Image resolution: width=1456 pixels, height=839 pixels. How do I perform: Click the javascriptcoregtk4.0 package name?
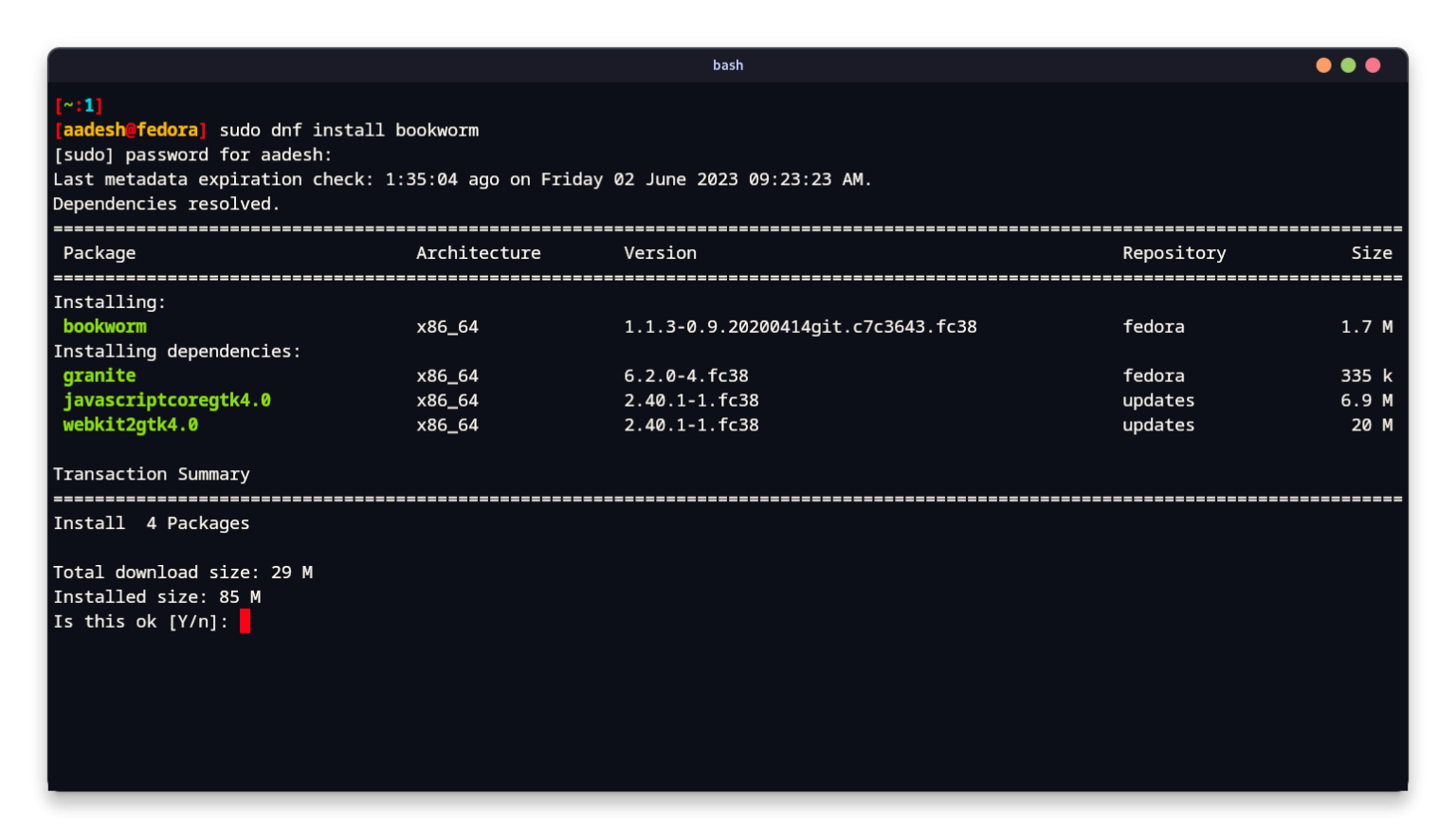166,400
